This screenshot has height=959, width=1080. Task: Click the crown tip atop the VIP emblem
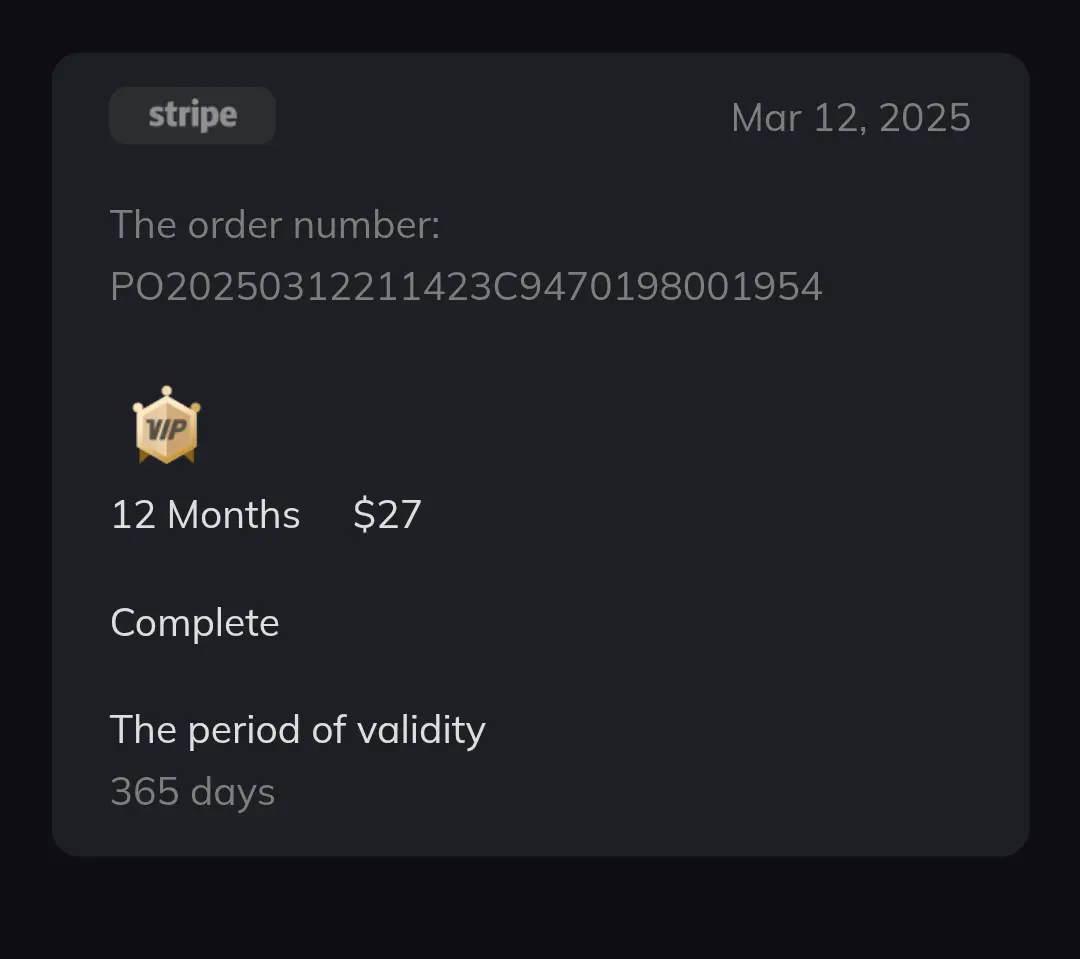pos(166,391)
